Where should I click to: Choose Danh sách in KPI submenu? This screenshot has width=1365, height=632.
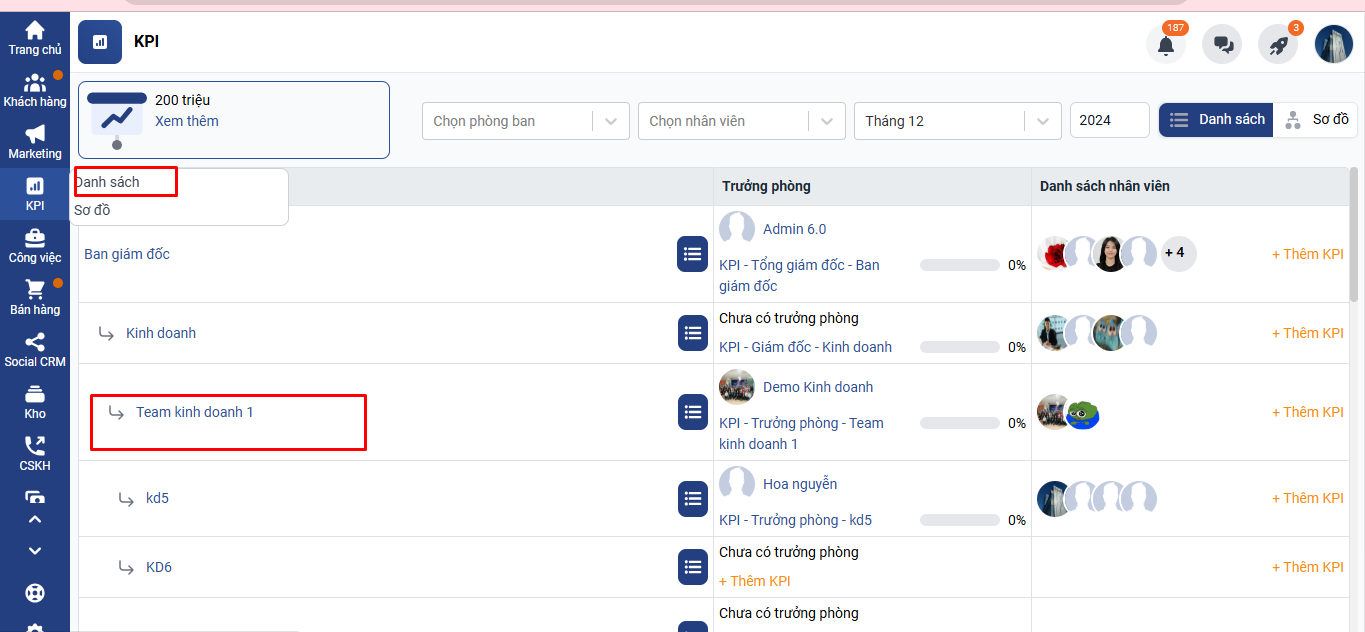pos(108,182)
